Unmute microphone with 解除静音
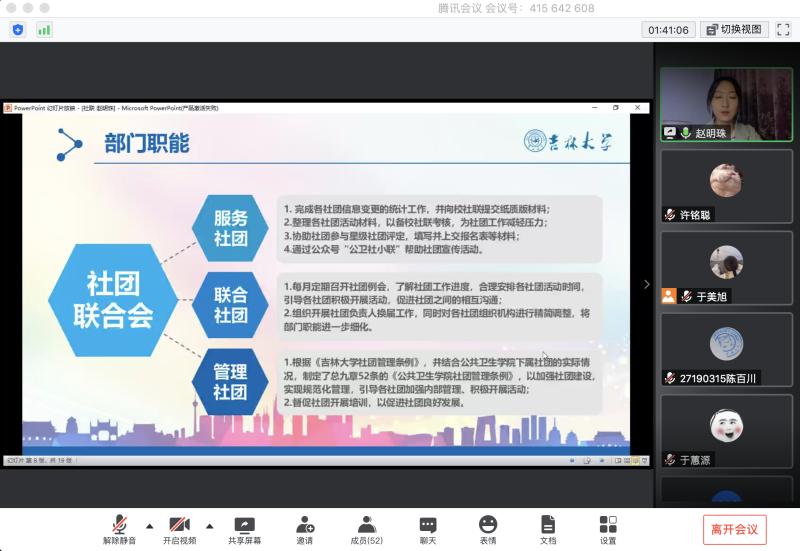This screenshot has width=800, height=551. point(119,530)
